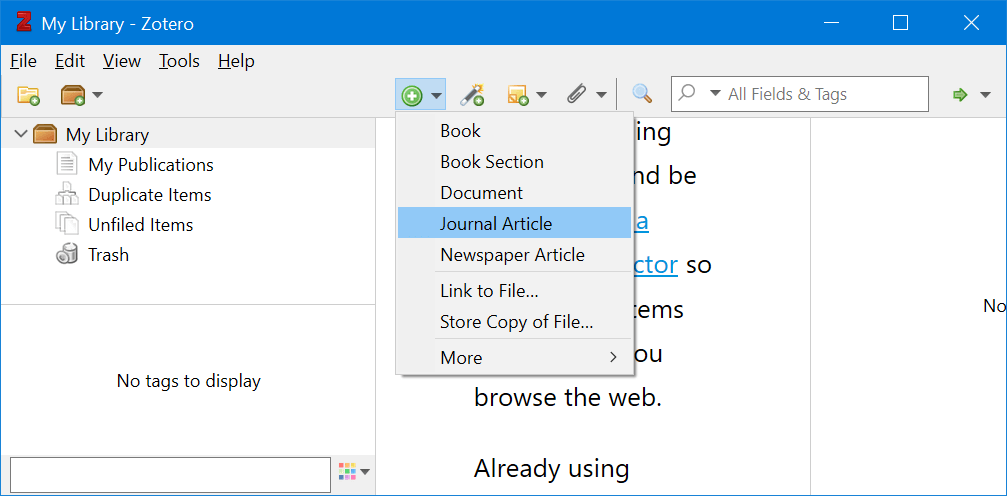Click the New Note icon
The width and height of the screenshot is (1007, 496).
tap(518, 95)
